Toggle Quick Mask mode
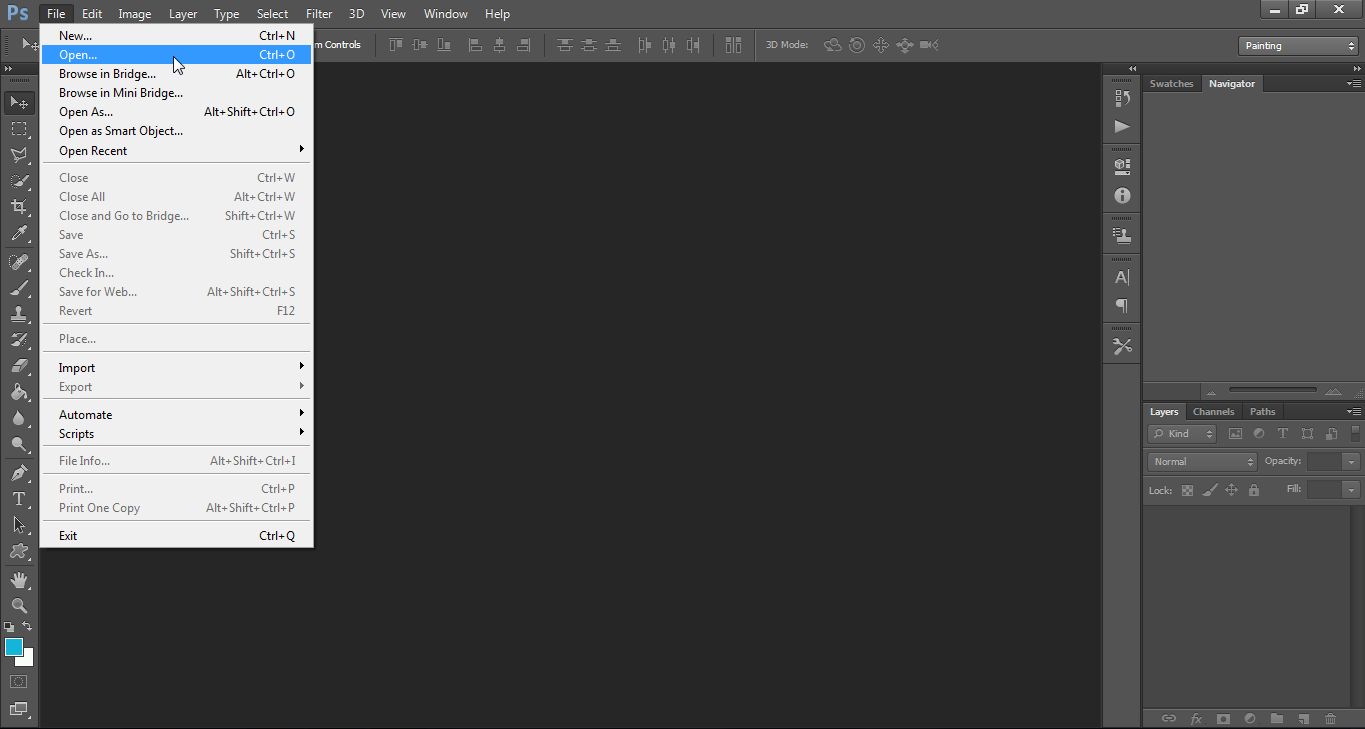Viewport: 1365px width, 729px height. [19, 682]
